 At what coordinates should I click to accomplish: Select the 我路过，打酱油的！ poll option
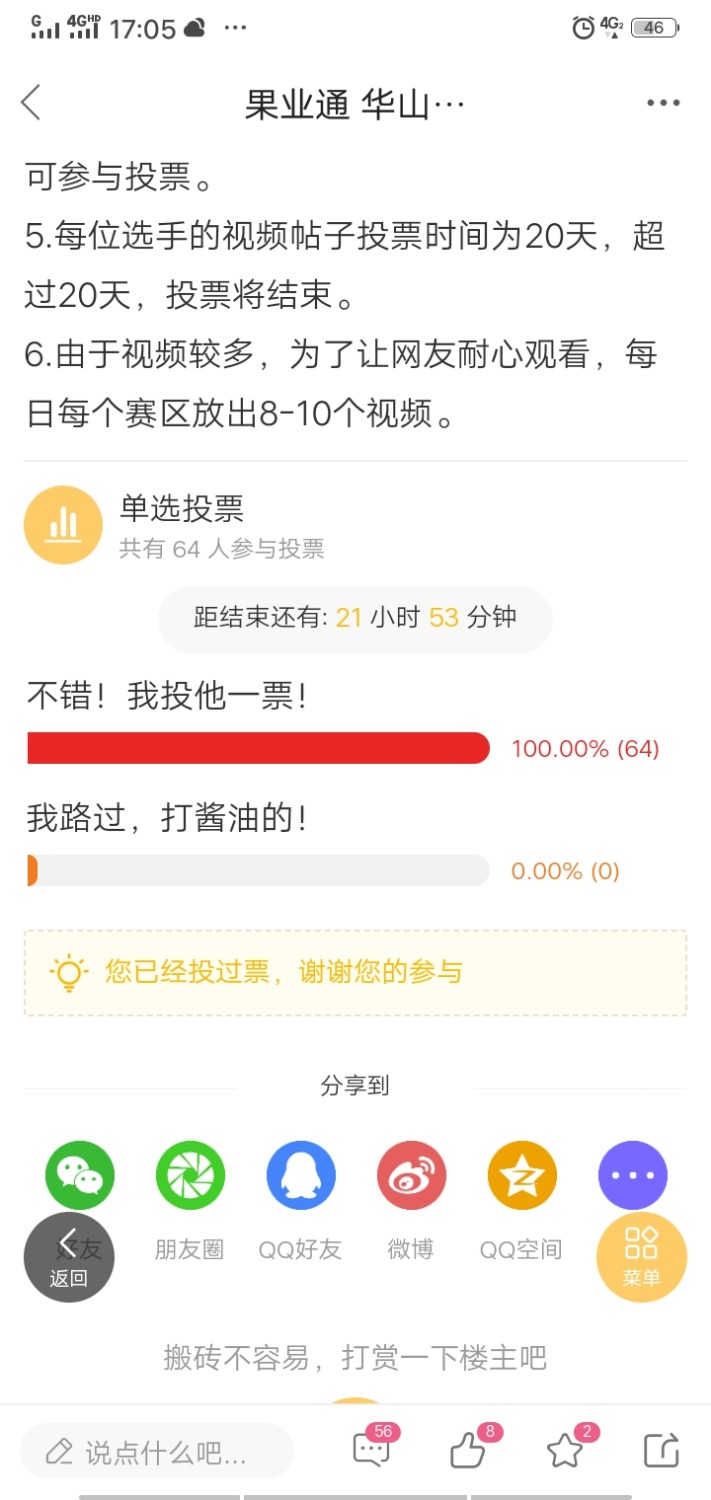point(167,819)
